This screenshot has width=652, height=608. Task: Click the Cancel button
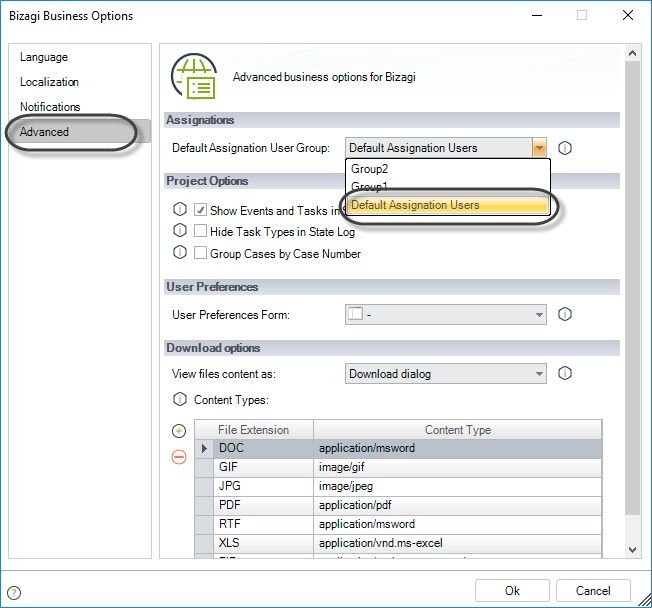[593, 591]
